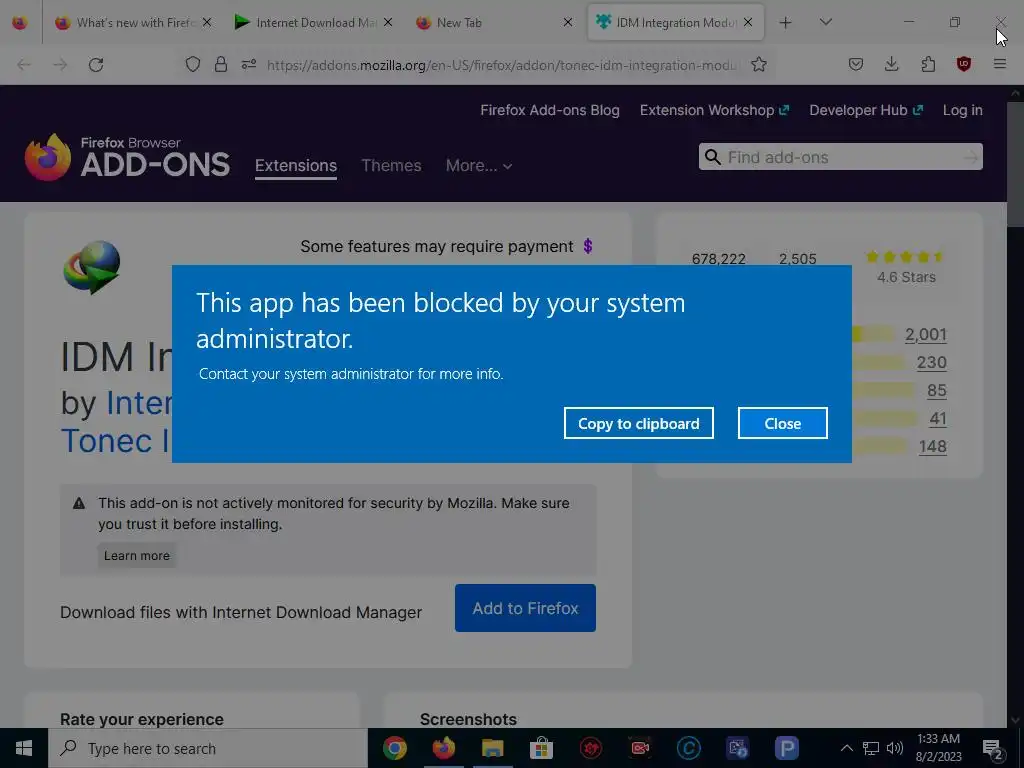Screen dimensions: 1024x768
Task: Reload the current page
Action: pyautogui.click(x=96, y=65)
